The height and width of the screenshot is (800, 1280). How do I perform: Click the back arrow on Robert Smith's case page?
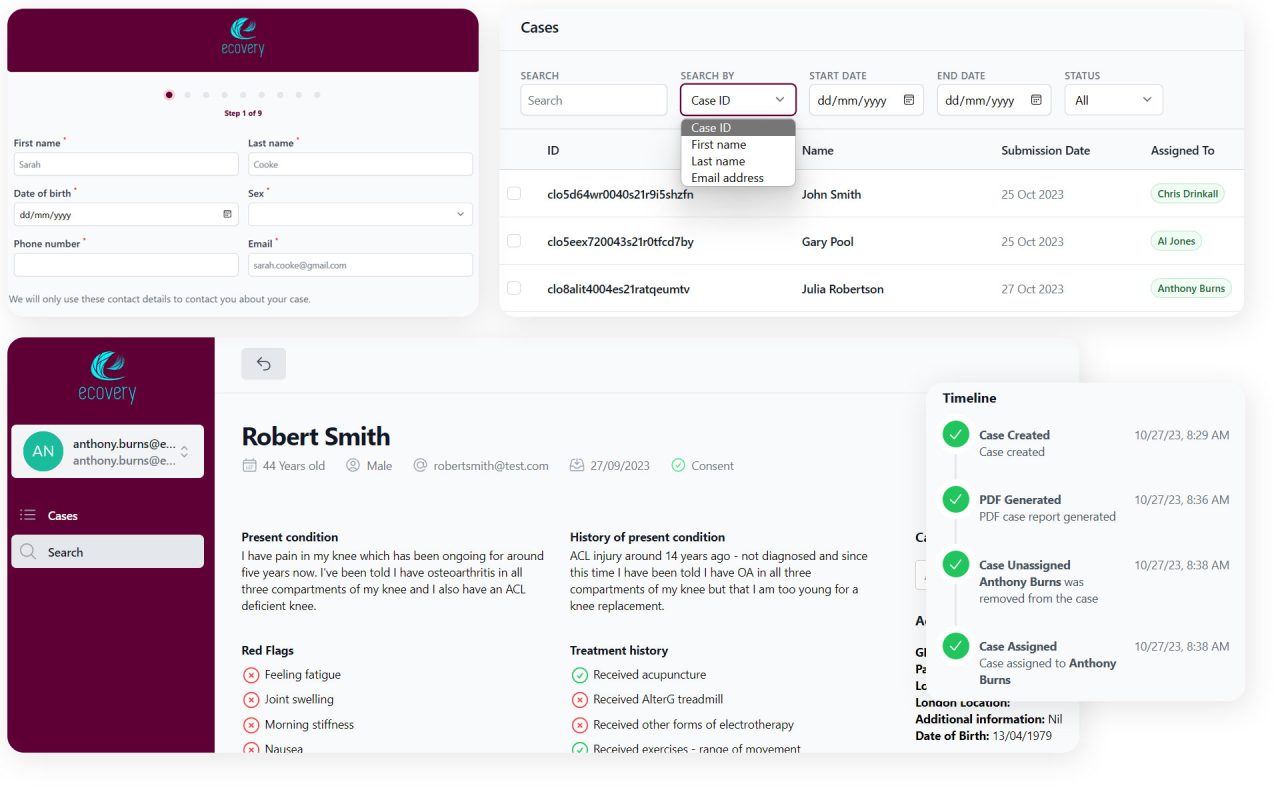263,363
